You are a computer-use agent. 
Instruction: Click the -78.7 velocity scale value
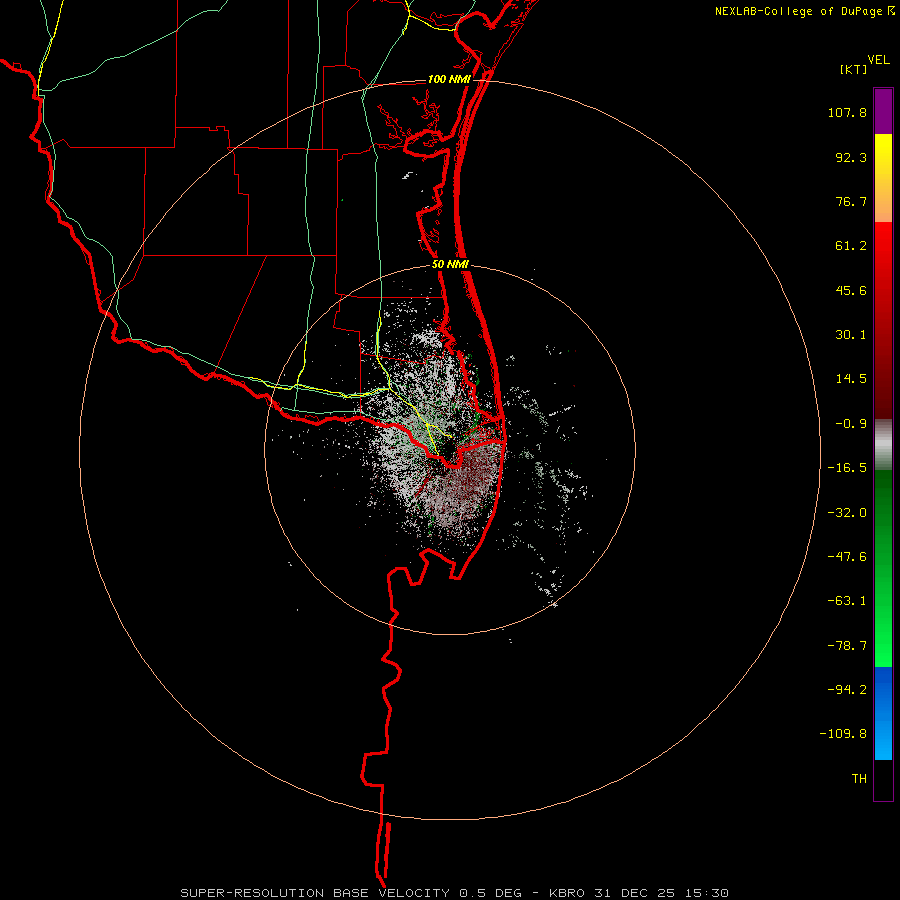click(847, 646)
